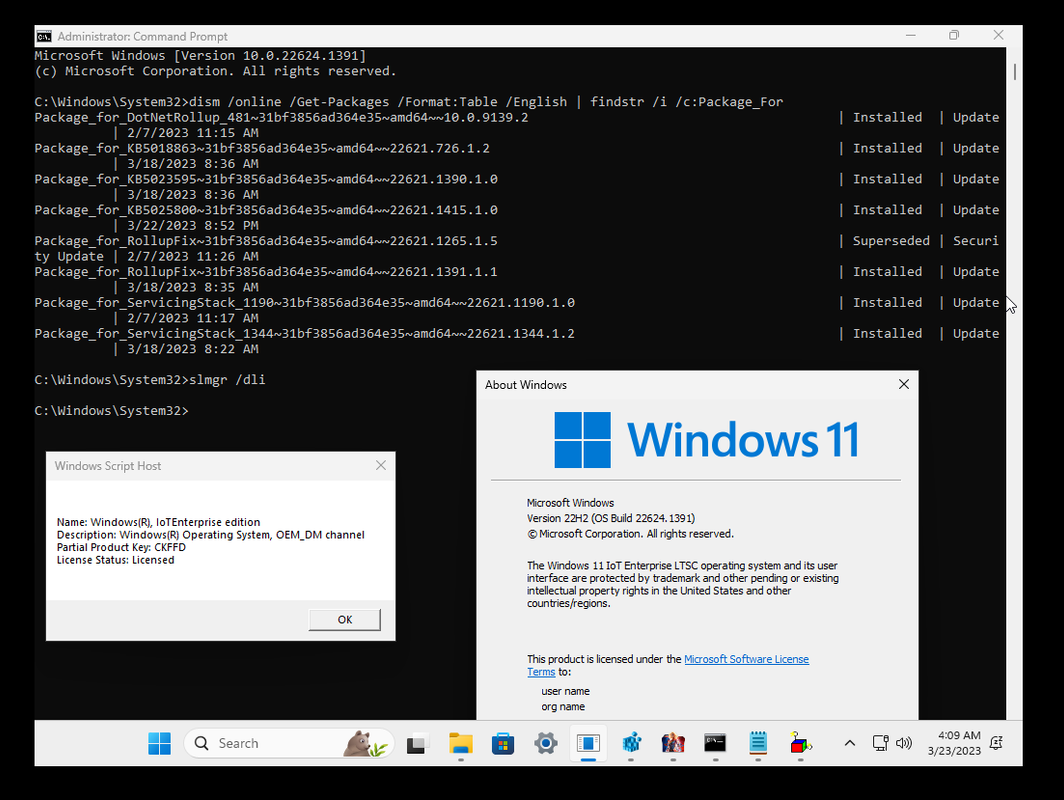The height and width of the screenshot is (800, 1064).
Task: Click the Package_for_KB5023595 line
Action: (x=266, y=179)
